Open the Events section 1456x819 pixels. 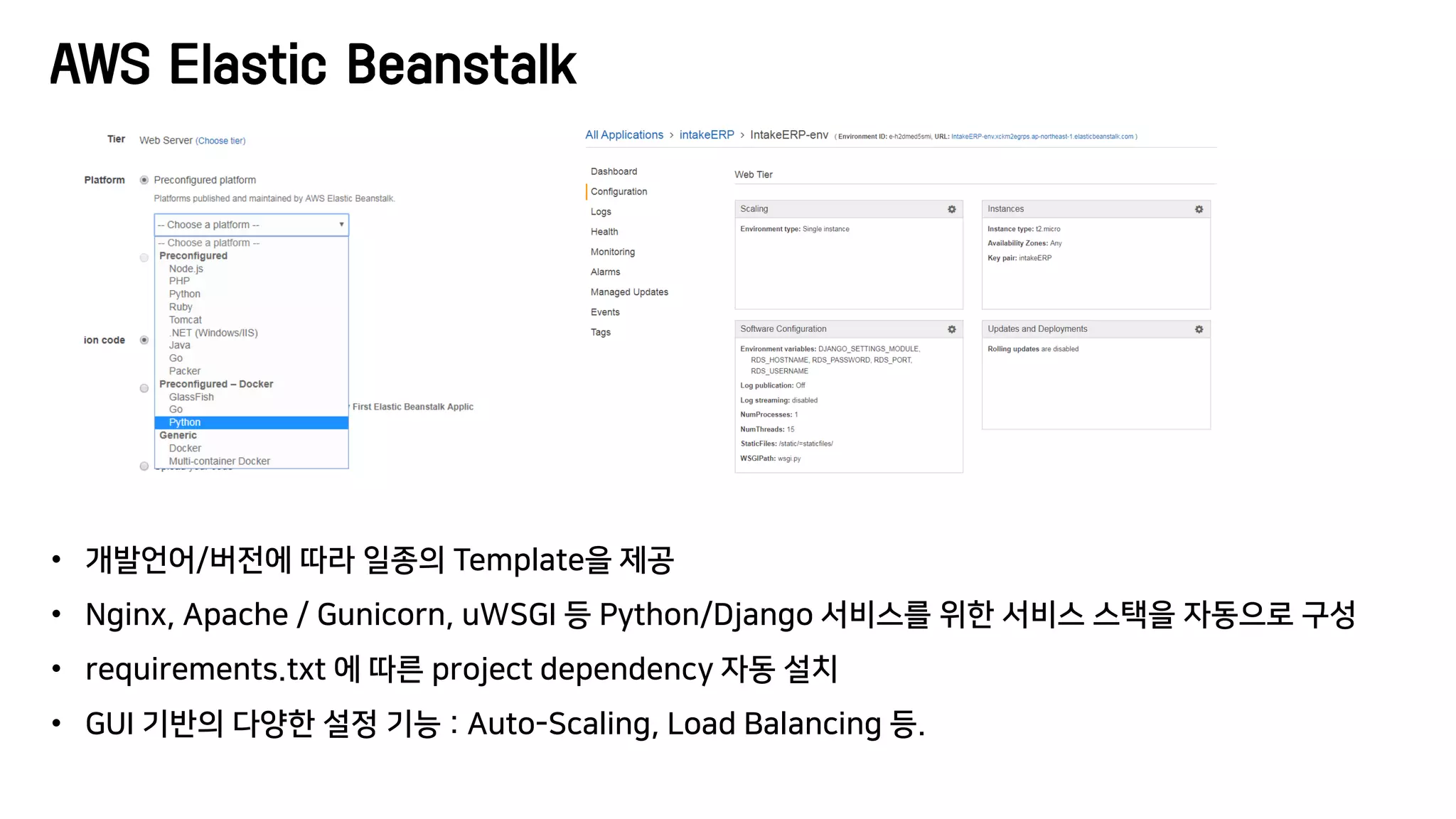tap(605, 312)
